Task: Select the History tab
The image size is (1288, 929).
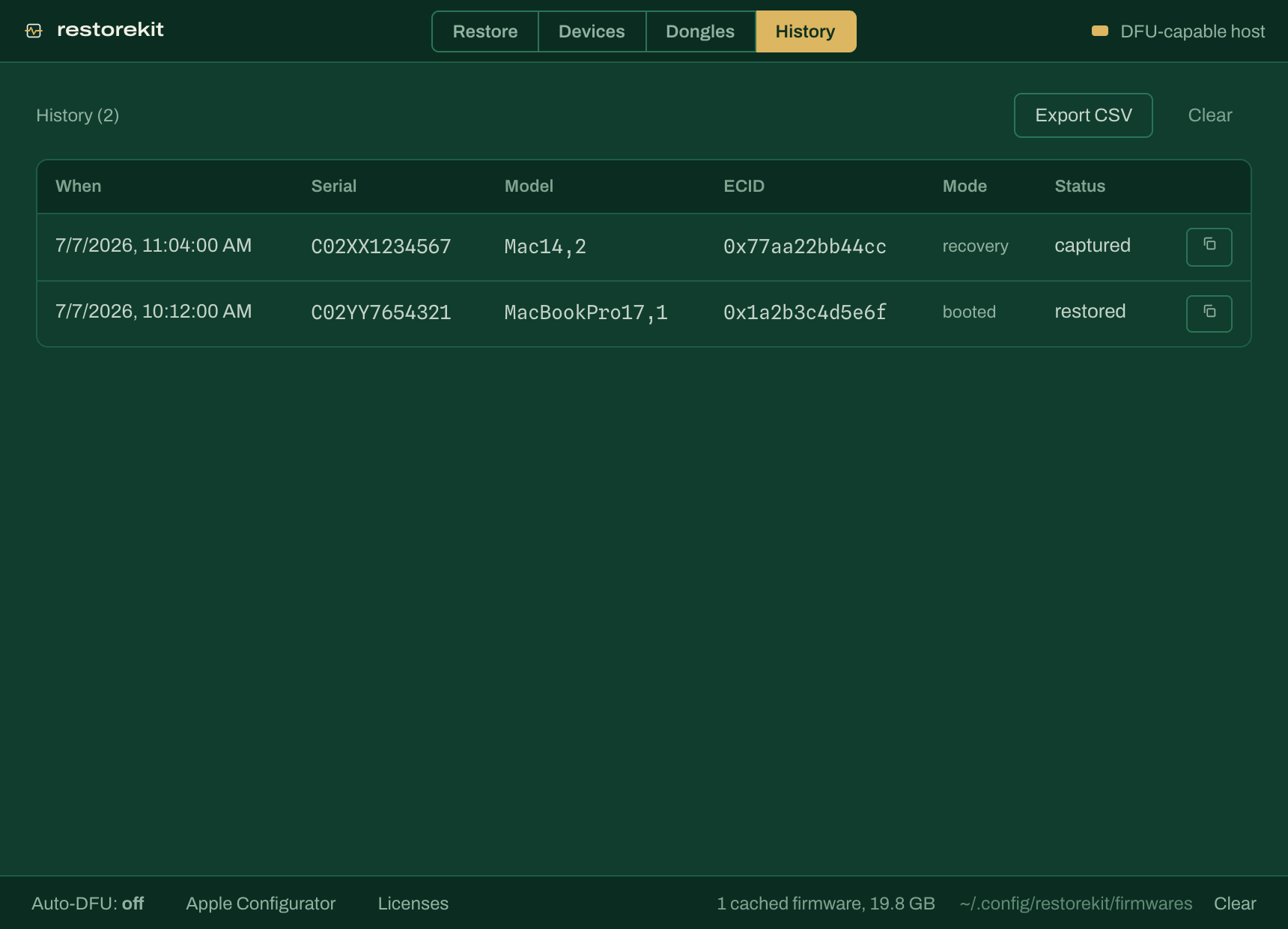Action: point(806,31)
